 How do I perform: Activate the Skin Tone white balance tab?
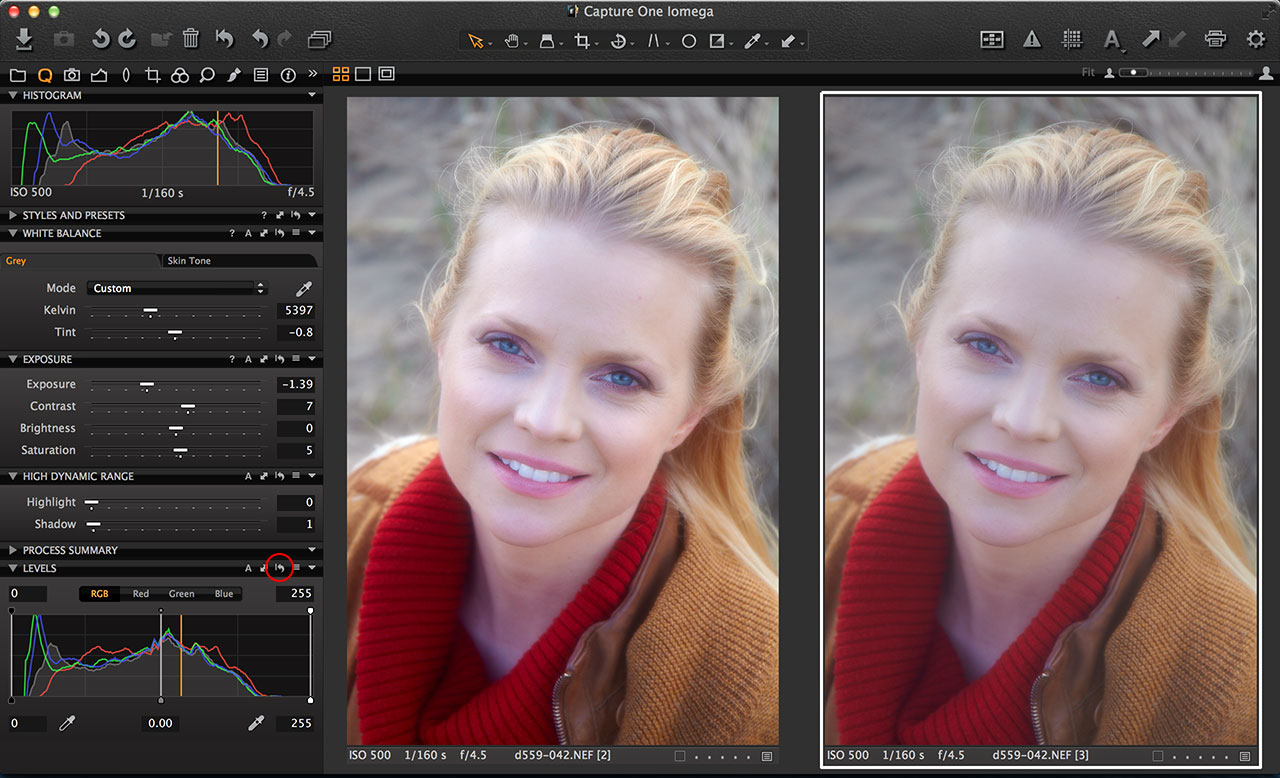[200, 260]
